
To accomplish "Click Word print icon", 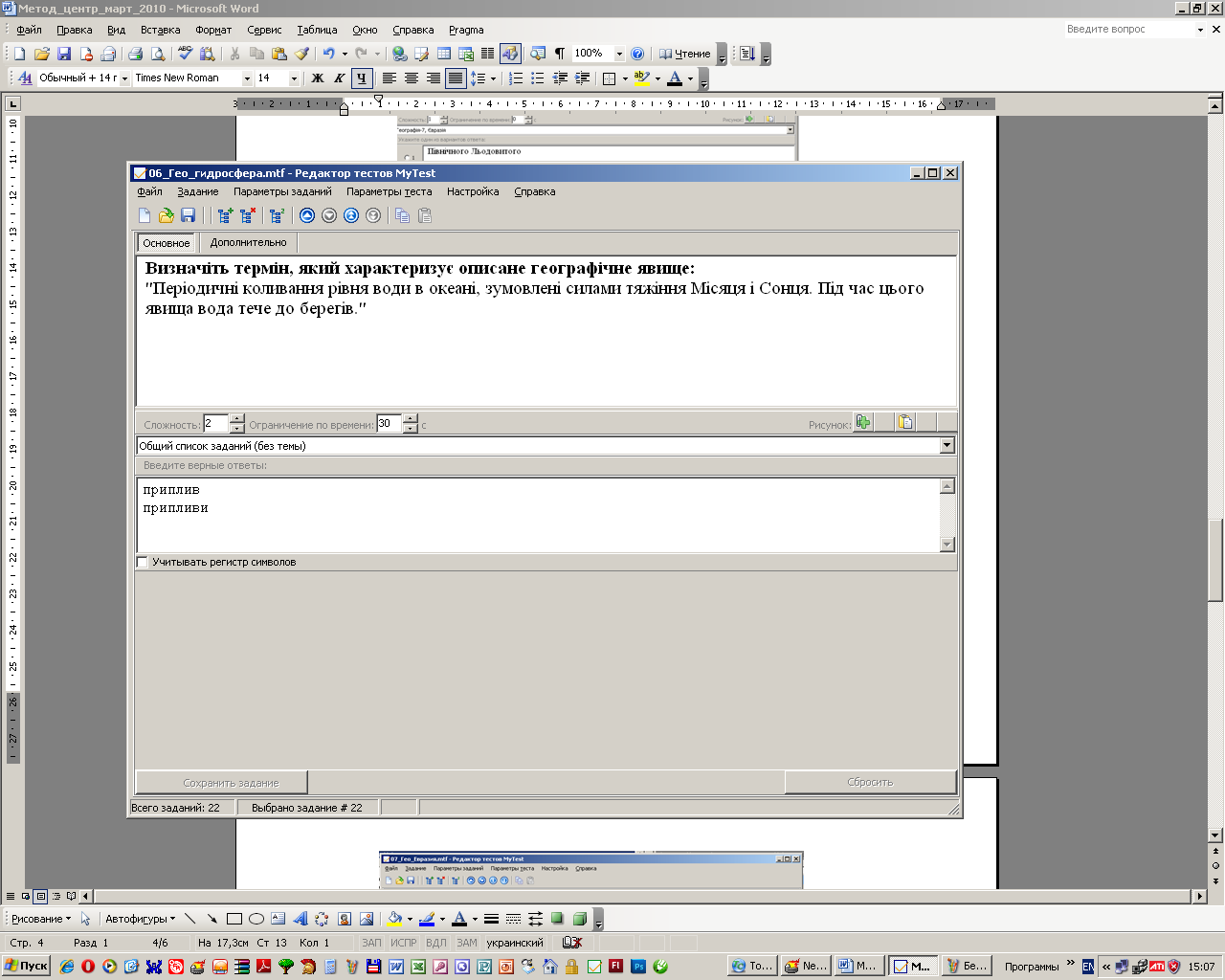I will point(135,54).
